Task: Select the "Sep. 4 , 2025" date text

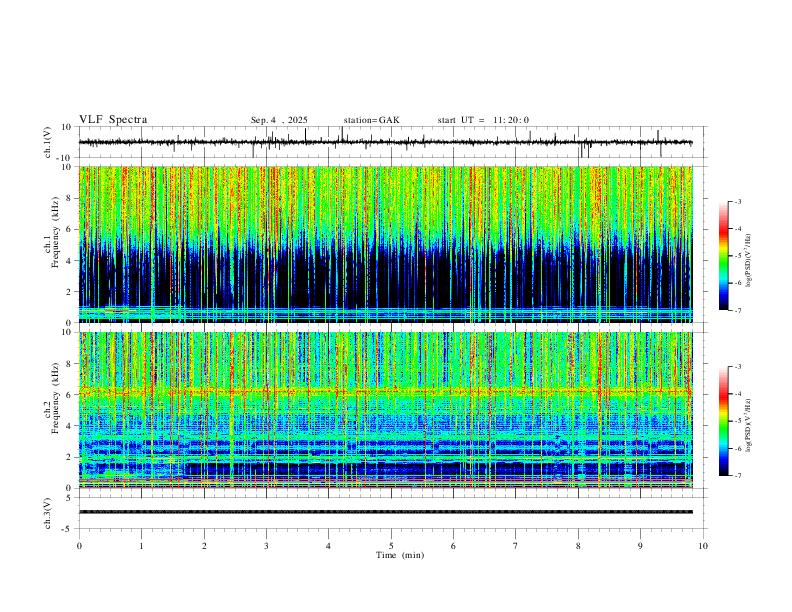Action: pyautogui.click(x=279, y=120)
